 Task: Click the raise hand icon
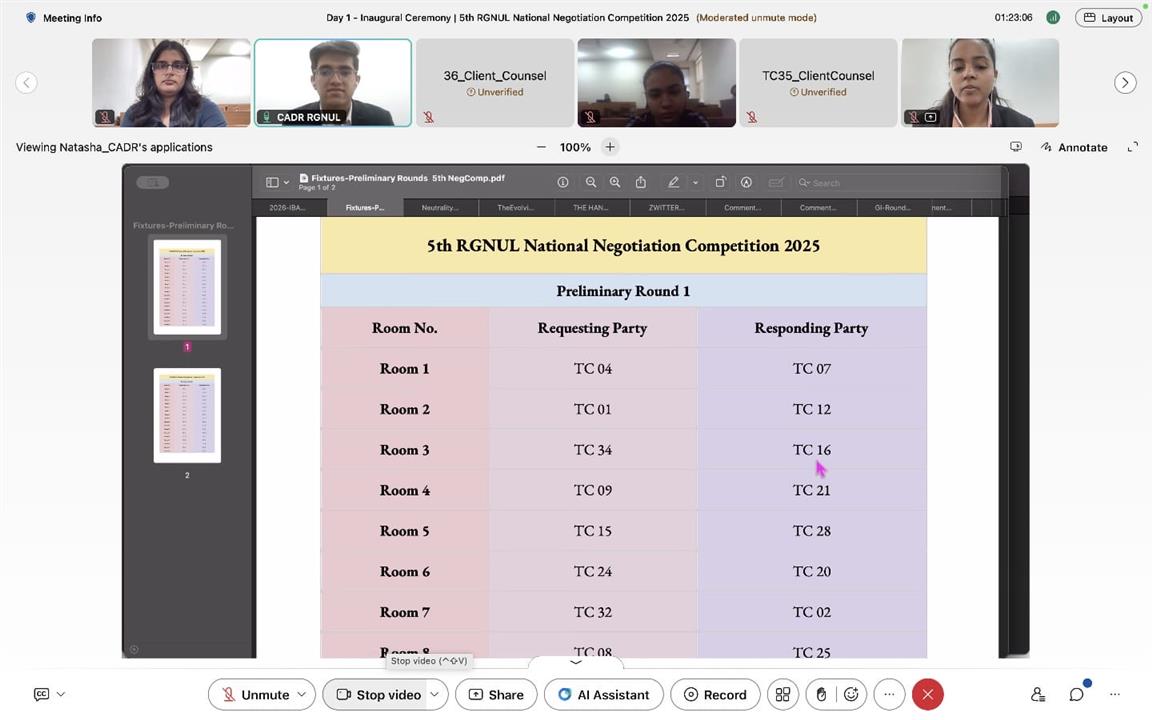821,694
